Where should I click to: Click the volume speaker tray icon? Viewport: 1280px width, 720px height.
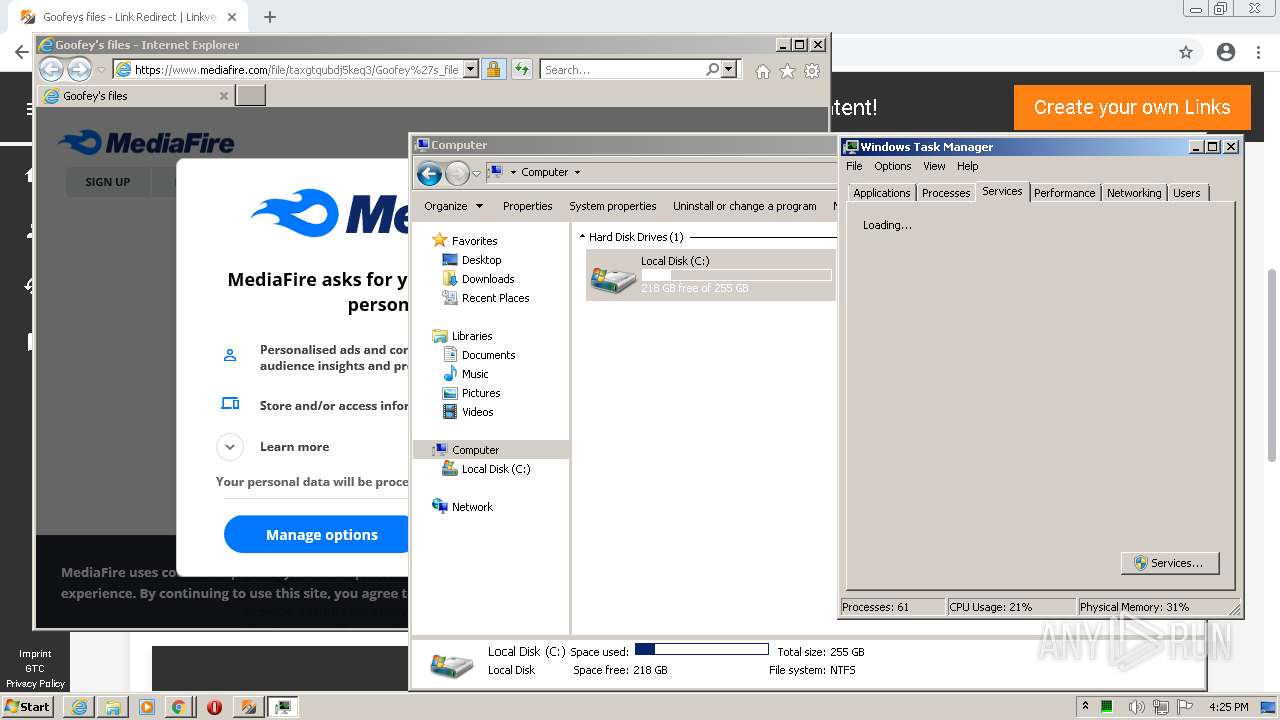[1137, 707]
